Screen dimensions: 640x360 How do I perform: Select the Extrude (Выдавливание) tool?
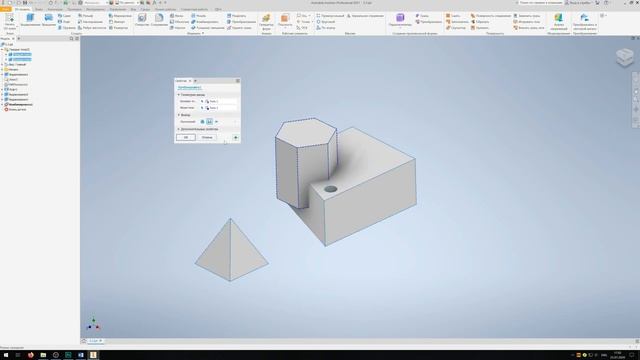[x=30, y=20]
